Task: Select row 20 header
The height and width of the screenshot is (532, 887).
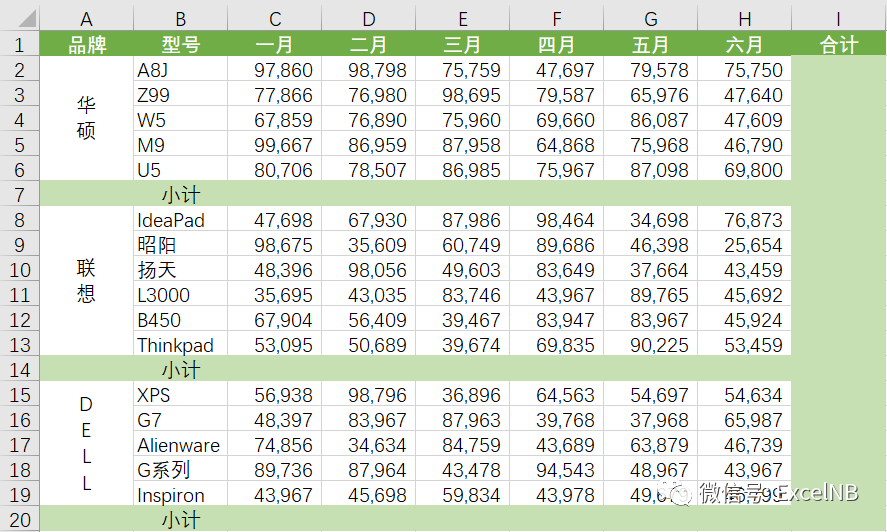Action: [x=20, y=519]
